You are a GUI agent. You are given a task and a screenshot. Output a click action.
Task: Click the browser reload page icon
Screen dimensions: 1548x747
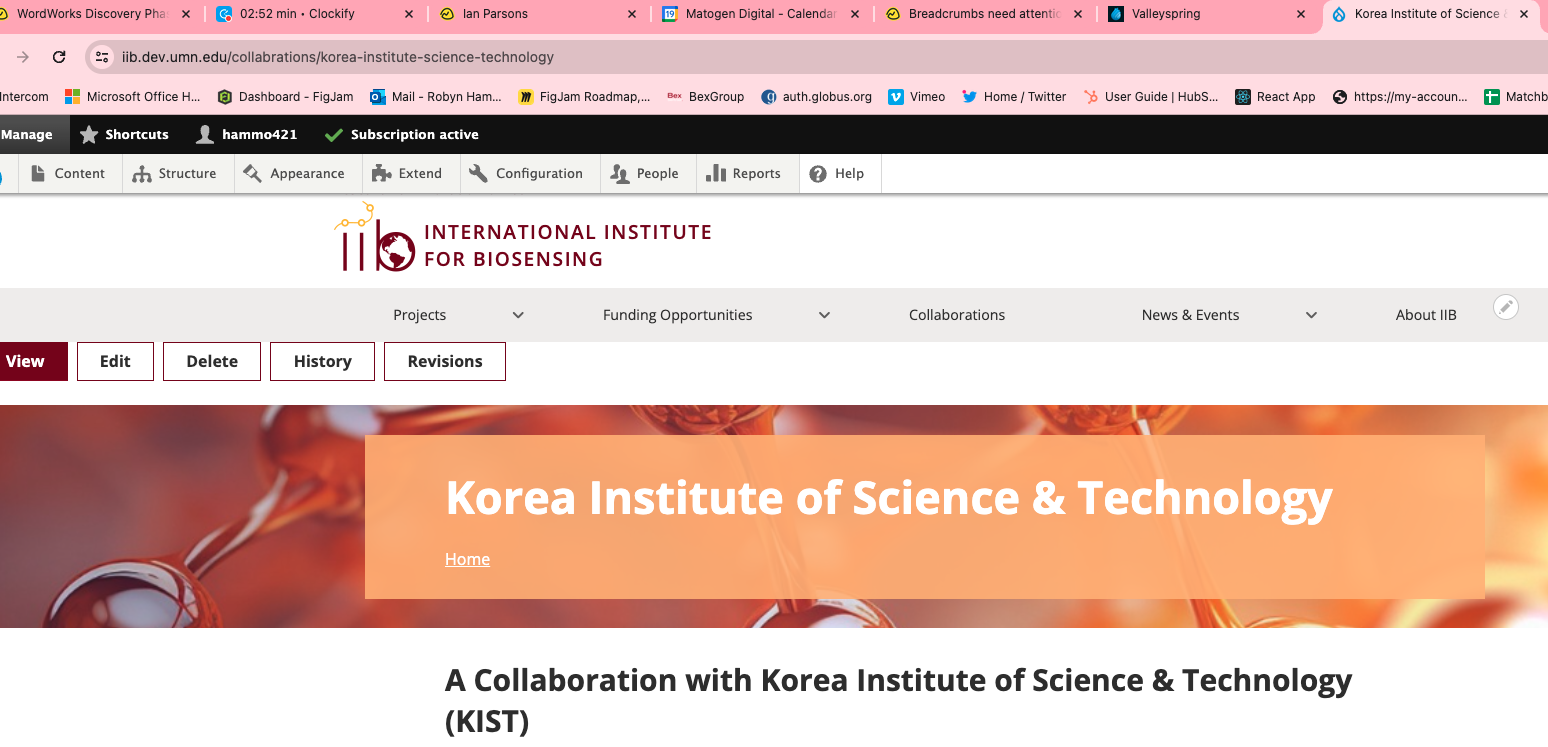(x=59, y=57)
